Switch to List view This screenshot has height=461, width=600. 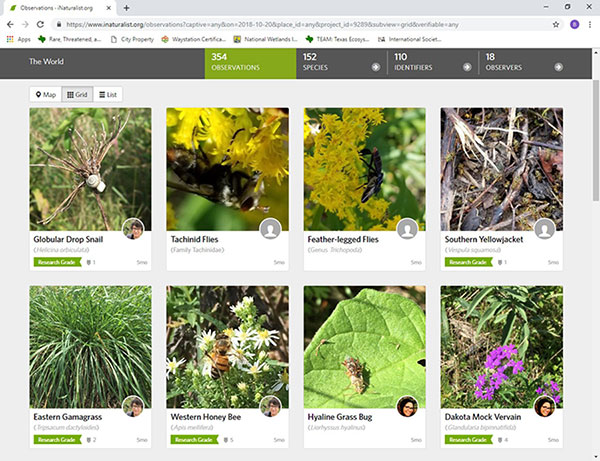tap(109, 94)
